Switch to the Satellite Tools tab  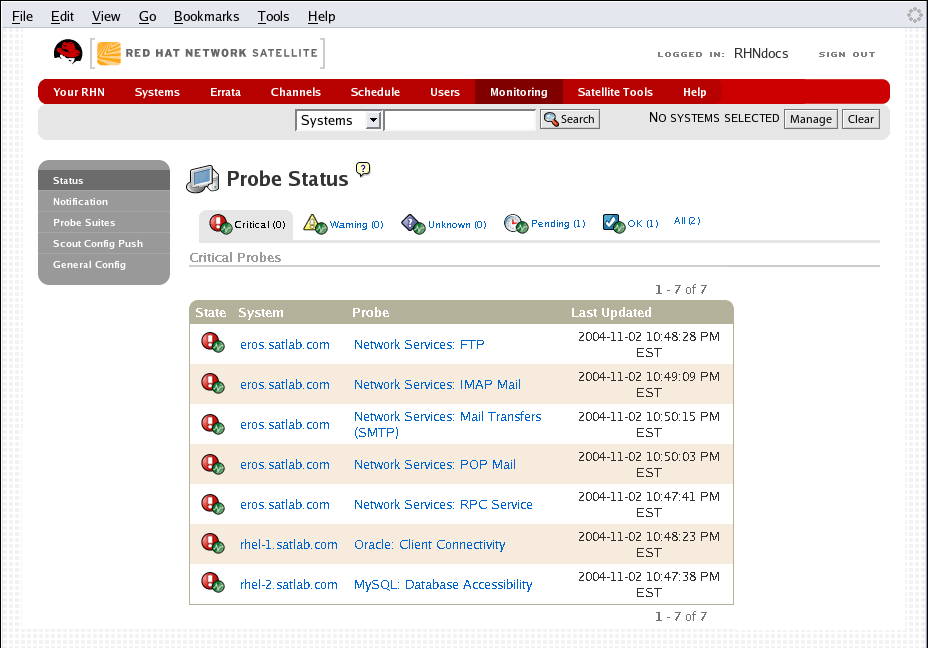pos(615,92)
